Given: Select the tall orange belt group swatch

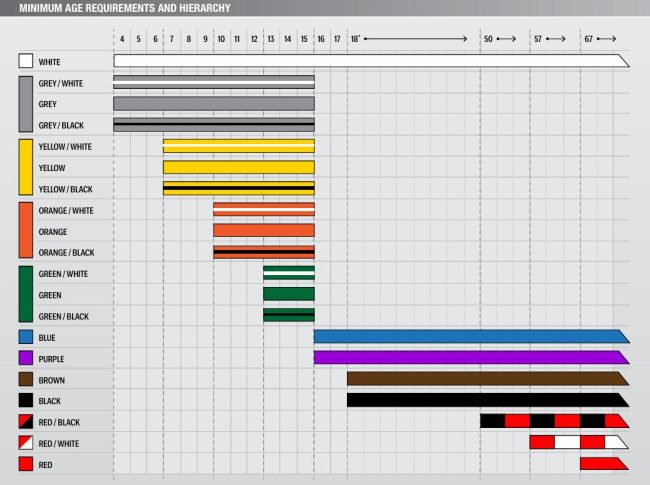Looking at the screenshot, I should [x=26, y=230].
